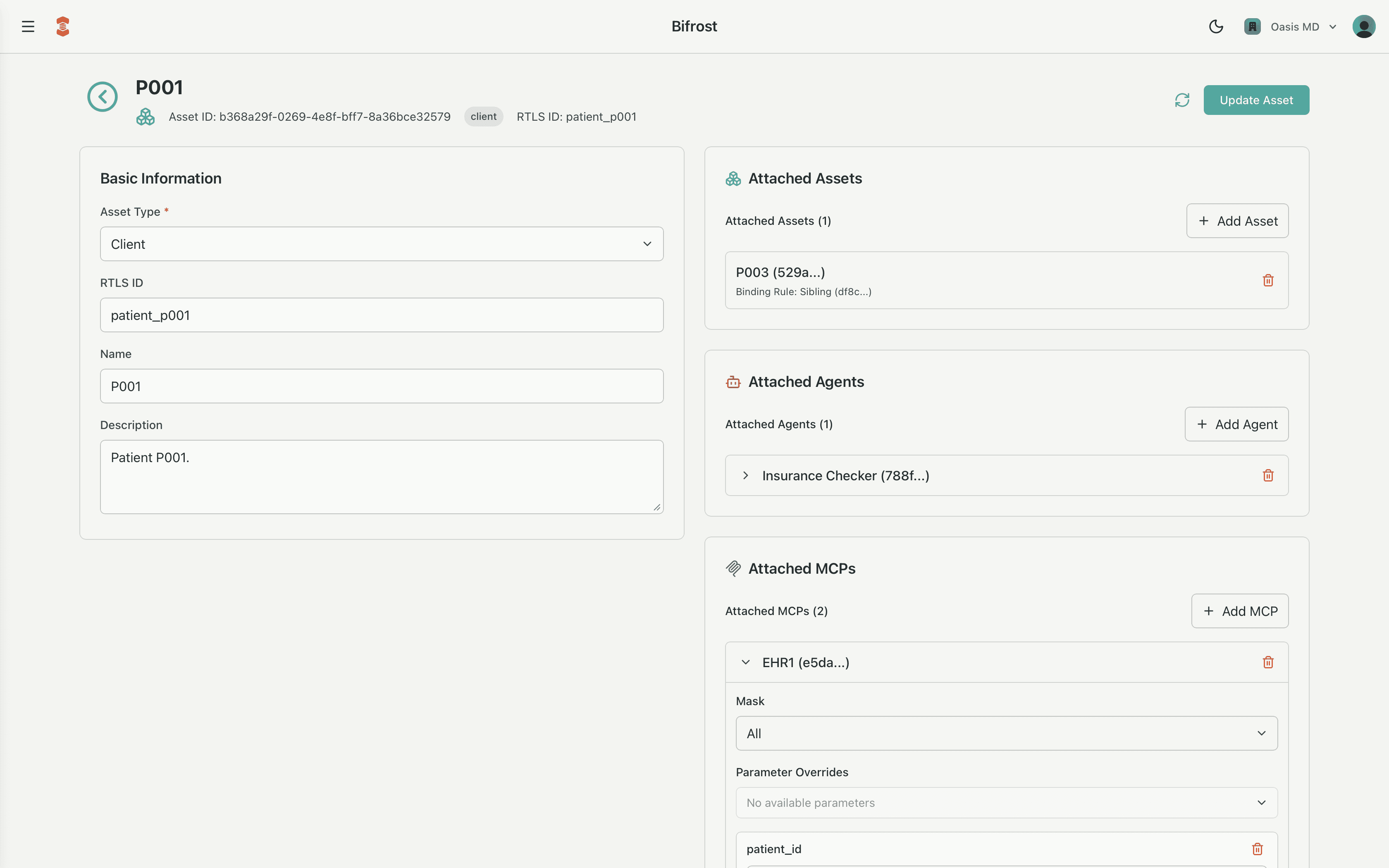1389x868 pixels.
Task: Collapse the EHR1 MCP section
Action: (x=746, y=662)
